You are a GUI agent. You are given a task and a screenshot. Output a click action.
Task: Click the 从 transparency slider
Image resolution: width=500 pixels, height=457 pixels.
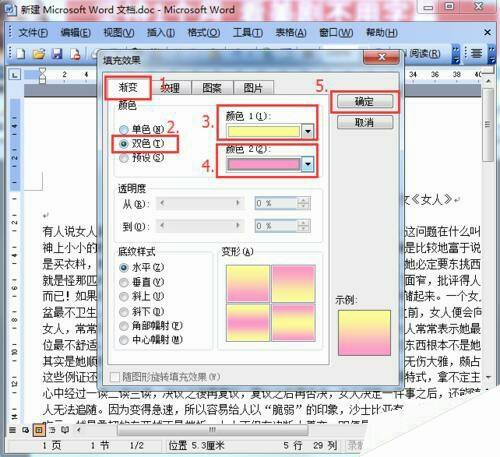[200, 203]
